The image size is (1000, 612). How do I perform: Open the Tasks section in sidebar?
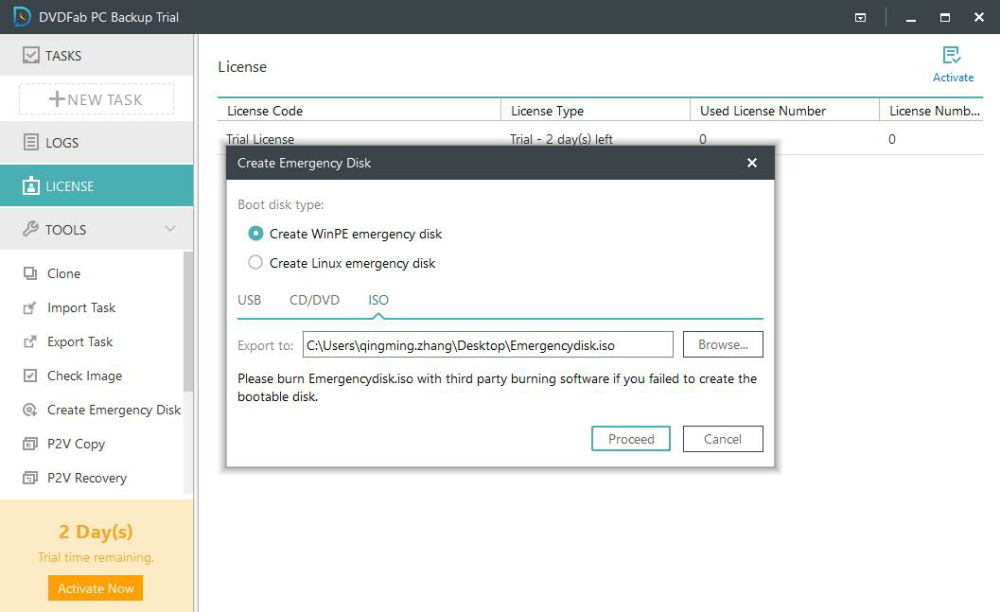(x=96, y=55)
